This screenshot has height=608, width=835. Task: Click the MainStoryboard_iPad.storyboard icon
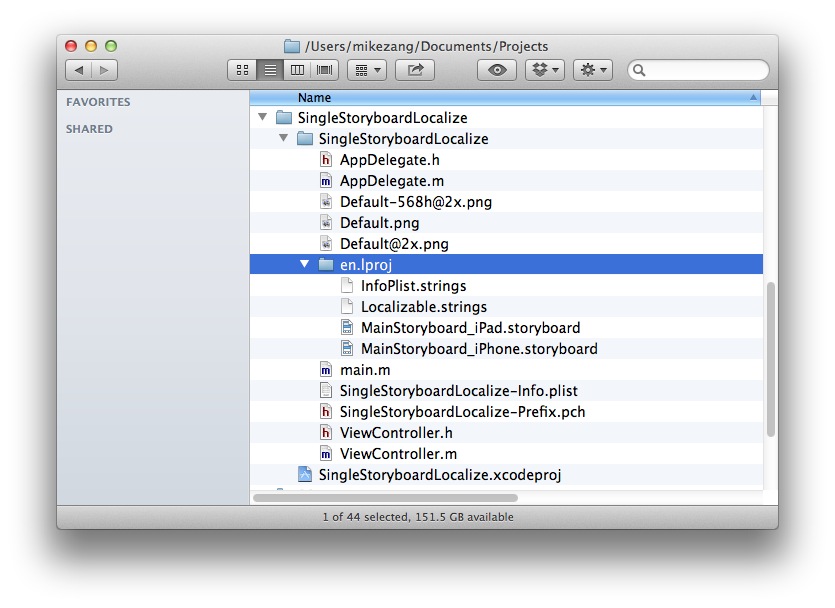(x=347, y=327)
